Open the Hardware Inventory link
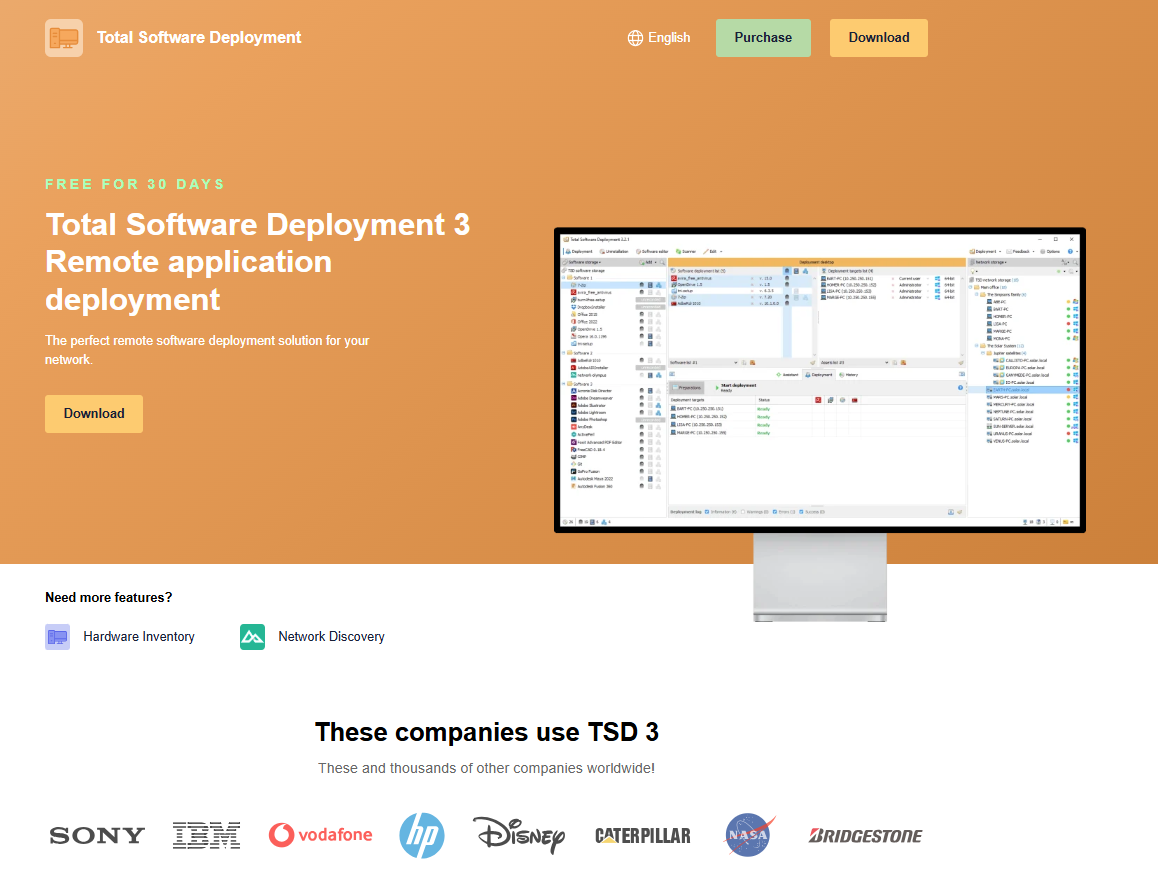Image resolution: width=1158 pixels, height=873 pixels. (139, 637)
